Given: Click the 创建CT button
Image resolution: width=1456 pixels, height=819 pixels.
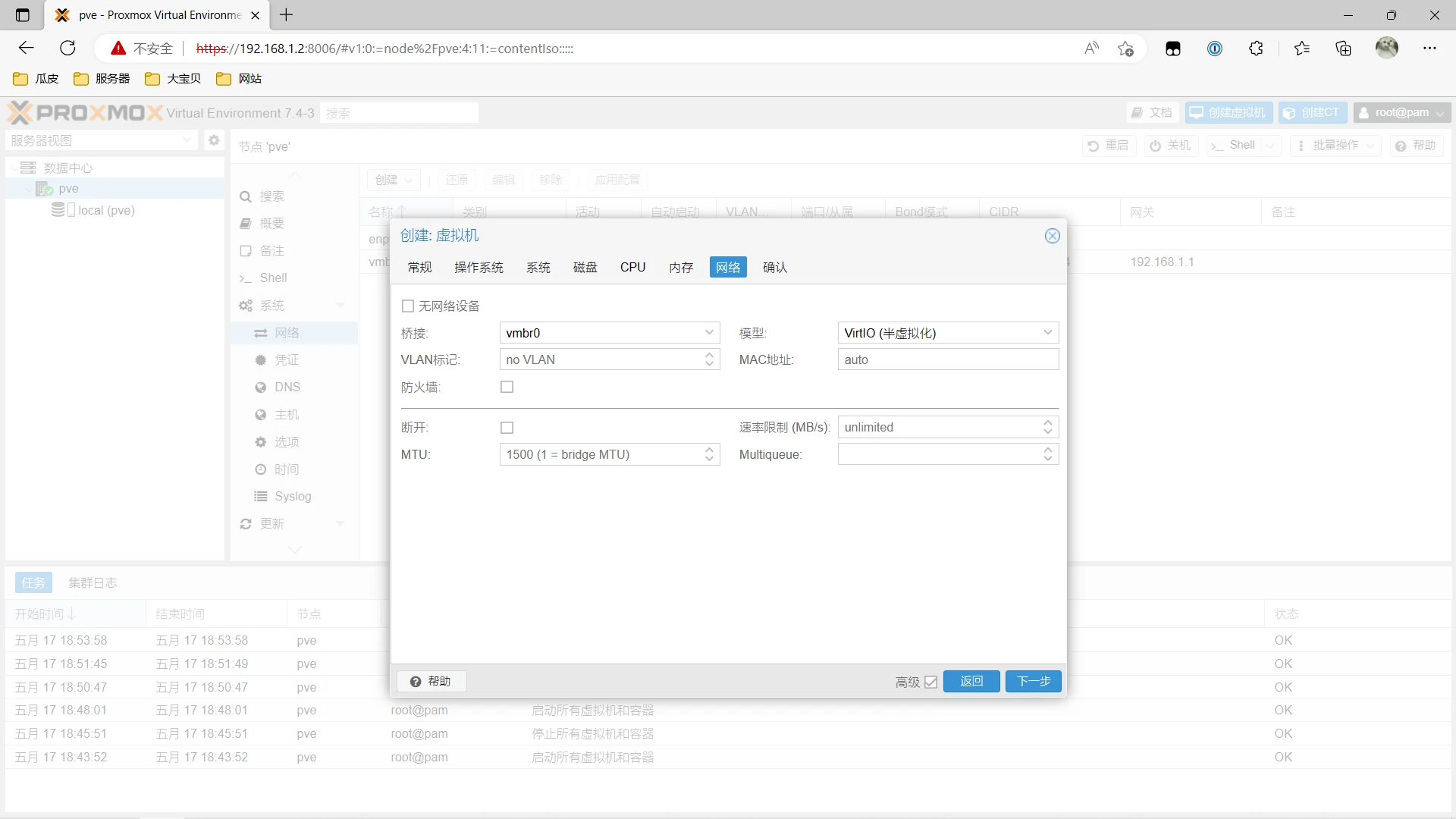Looking at the screenshot, I should 1313,113.
